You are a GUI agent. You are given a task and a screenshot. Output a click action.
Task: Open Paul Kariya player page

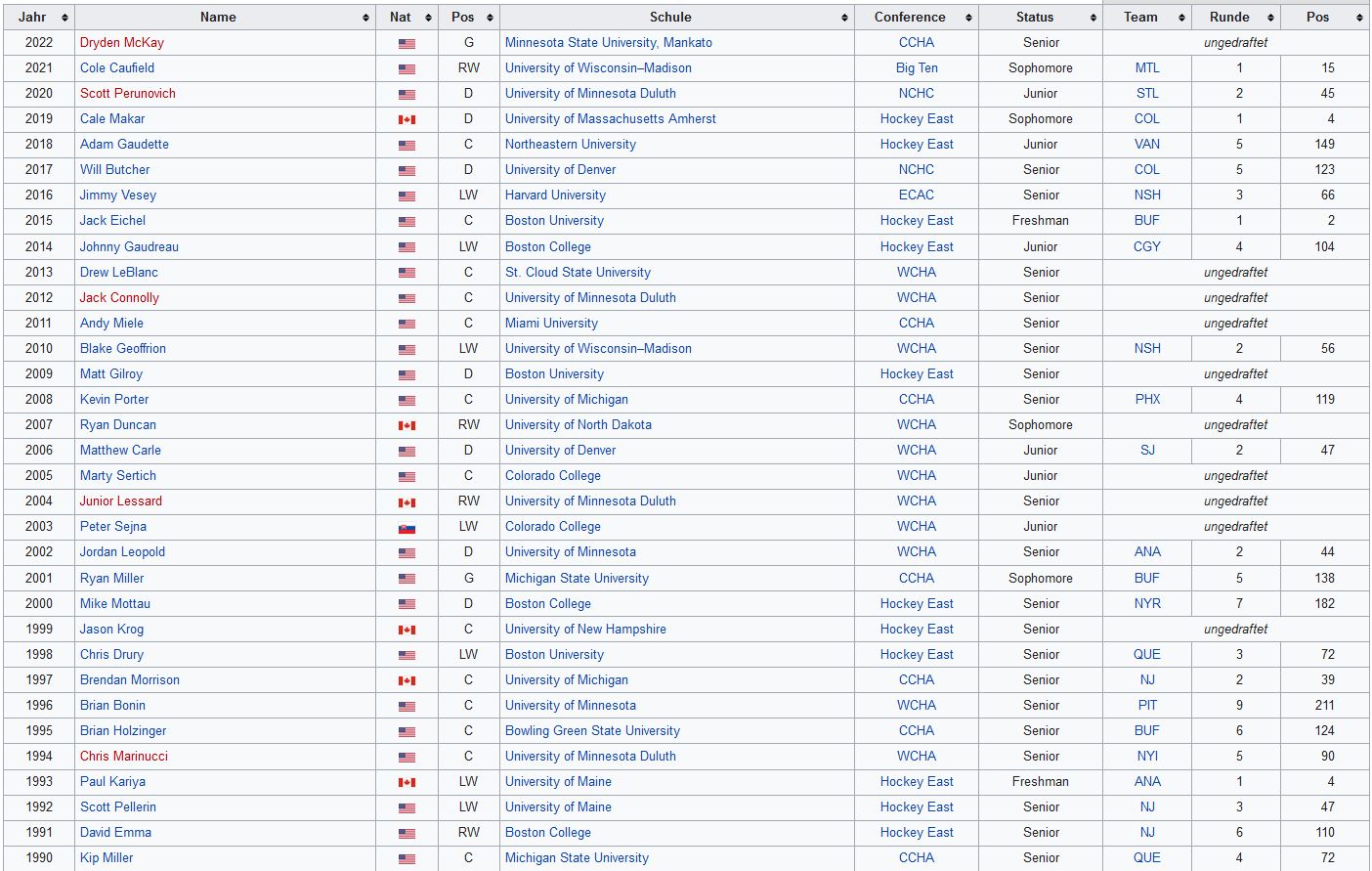click(112, 782)
